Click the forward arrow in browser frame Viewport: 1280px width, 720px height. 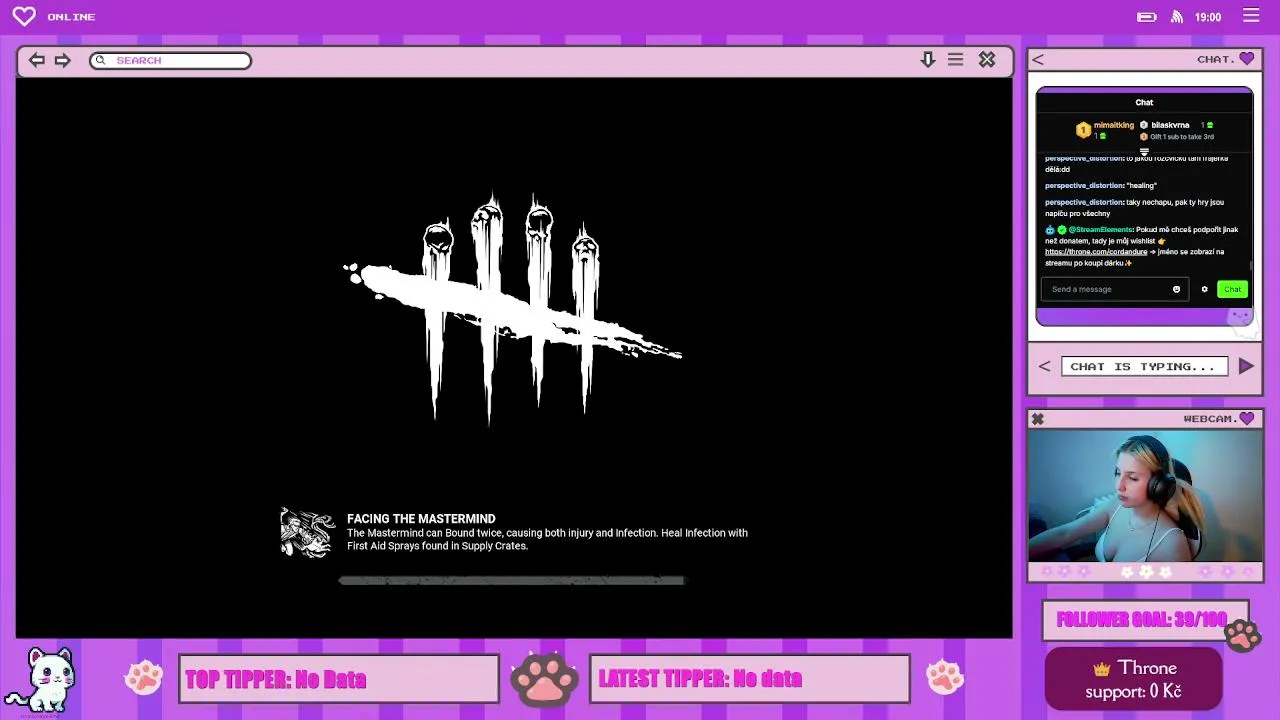click(63, 60)
